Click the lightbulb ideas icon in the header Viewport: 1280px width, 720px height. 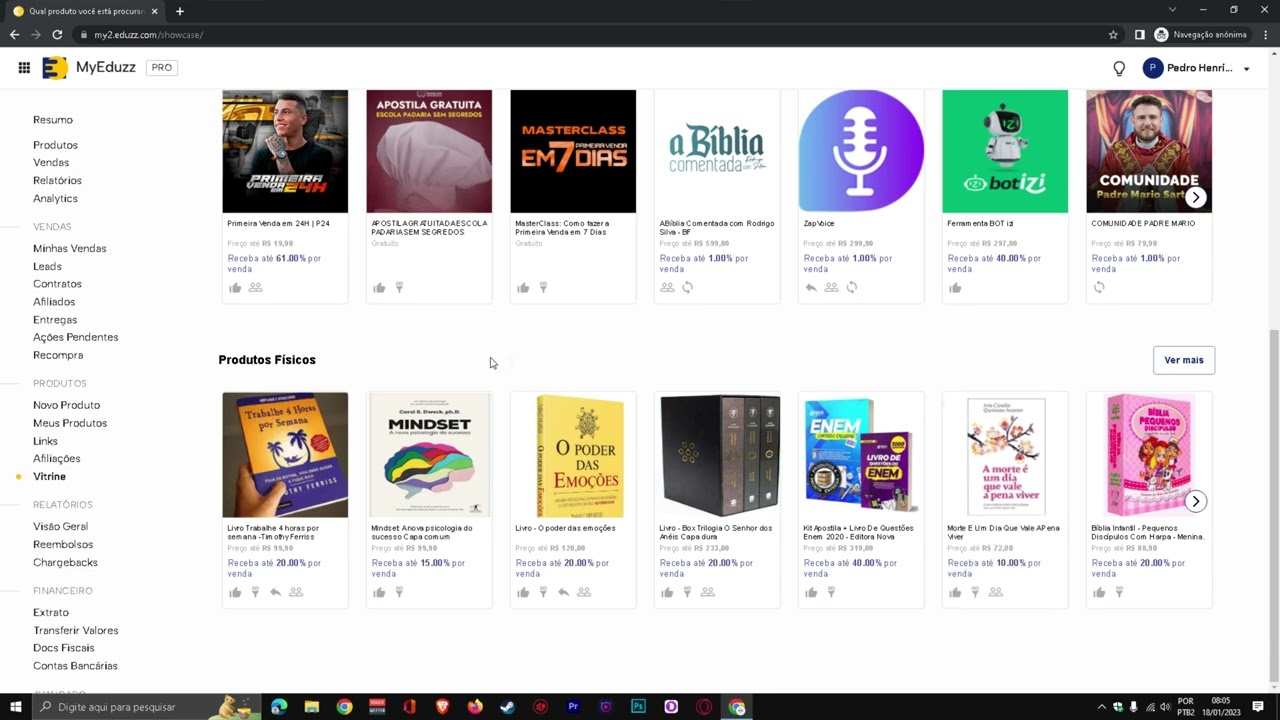point(1119,68)
